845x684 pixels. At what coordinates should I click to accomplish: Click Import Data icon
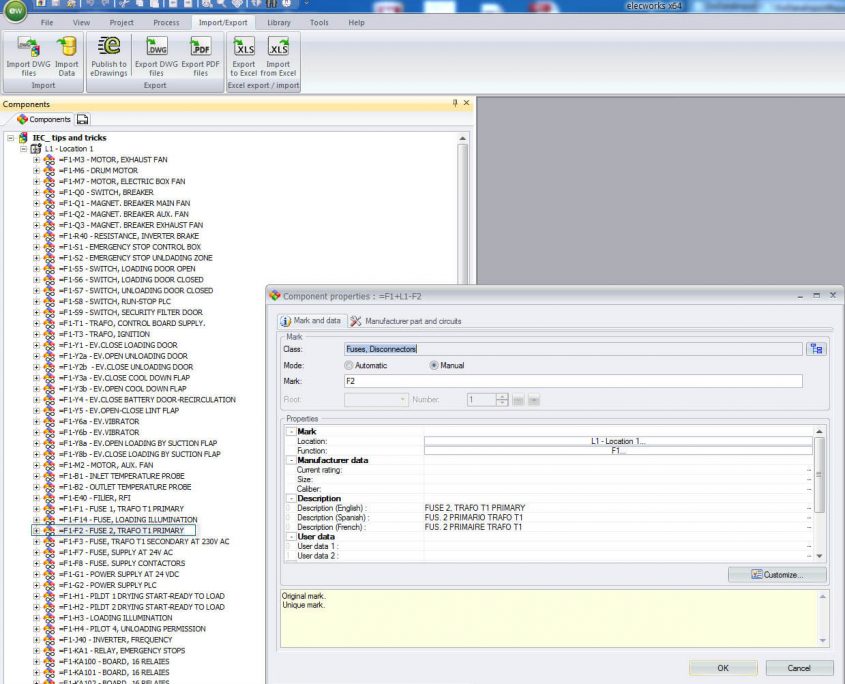67,47
